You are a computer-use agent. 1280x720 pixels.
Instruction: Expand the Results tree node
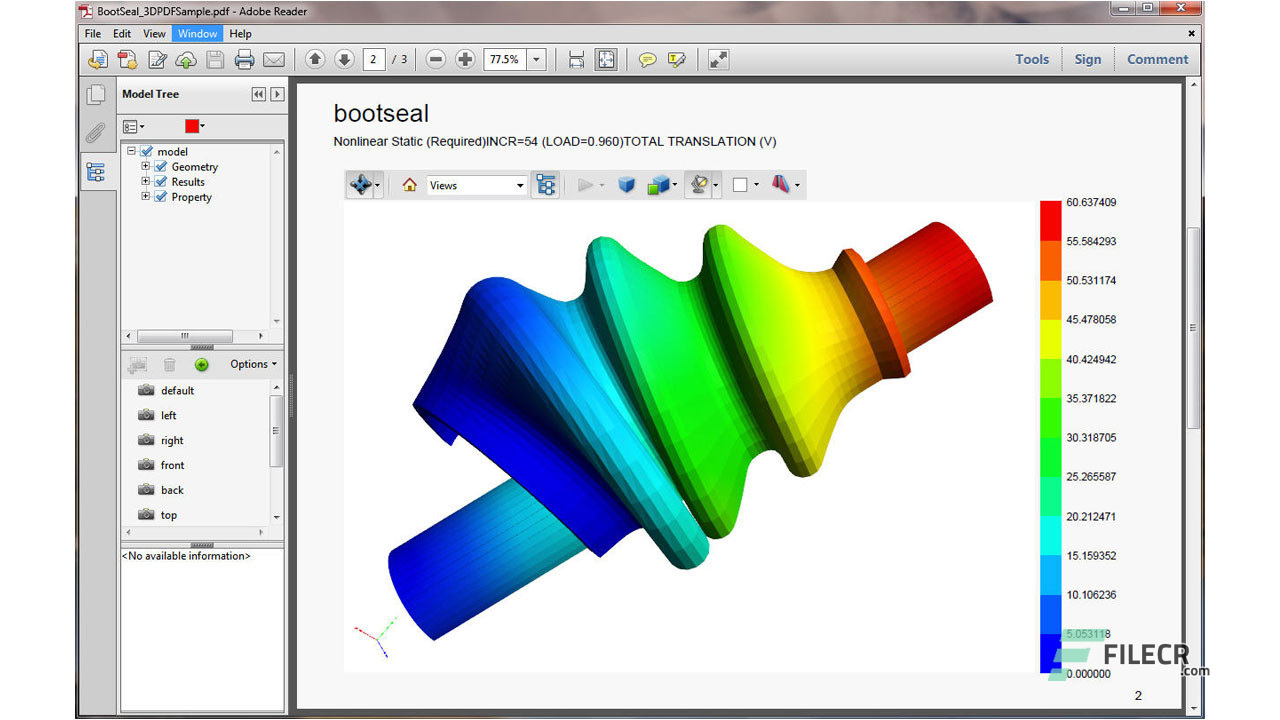pos(146,182)
